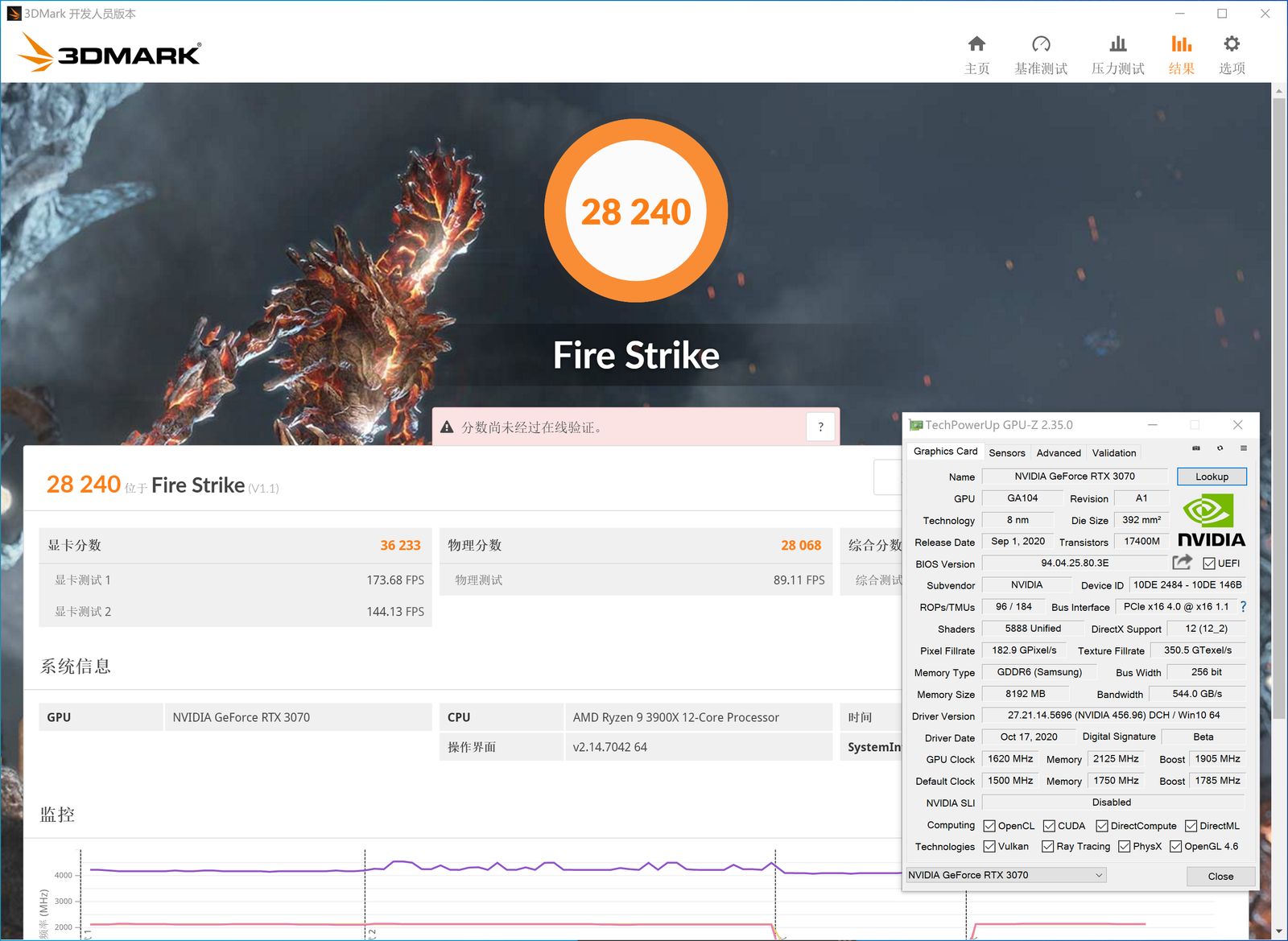Toggle the CUDA checkbox
This screenshot has height=941, width=1288.
[x=1049, y=826]
